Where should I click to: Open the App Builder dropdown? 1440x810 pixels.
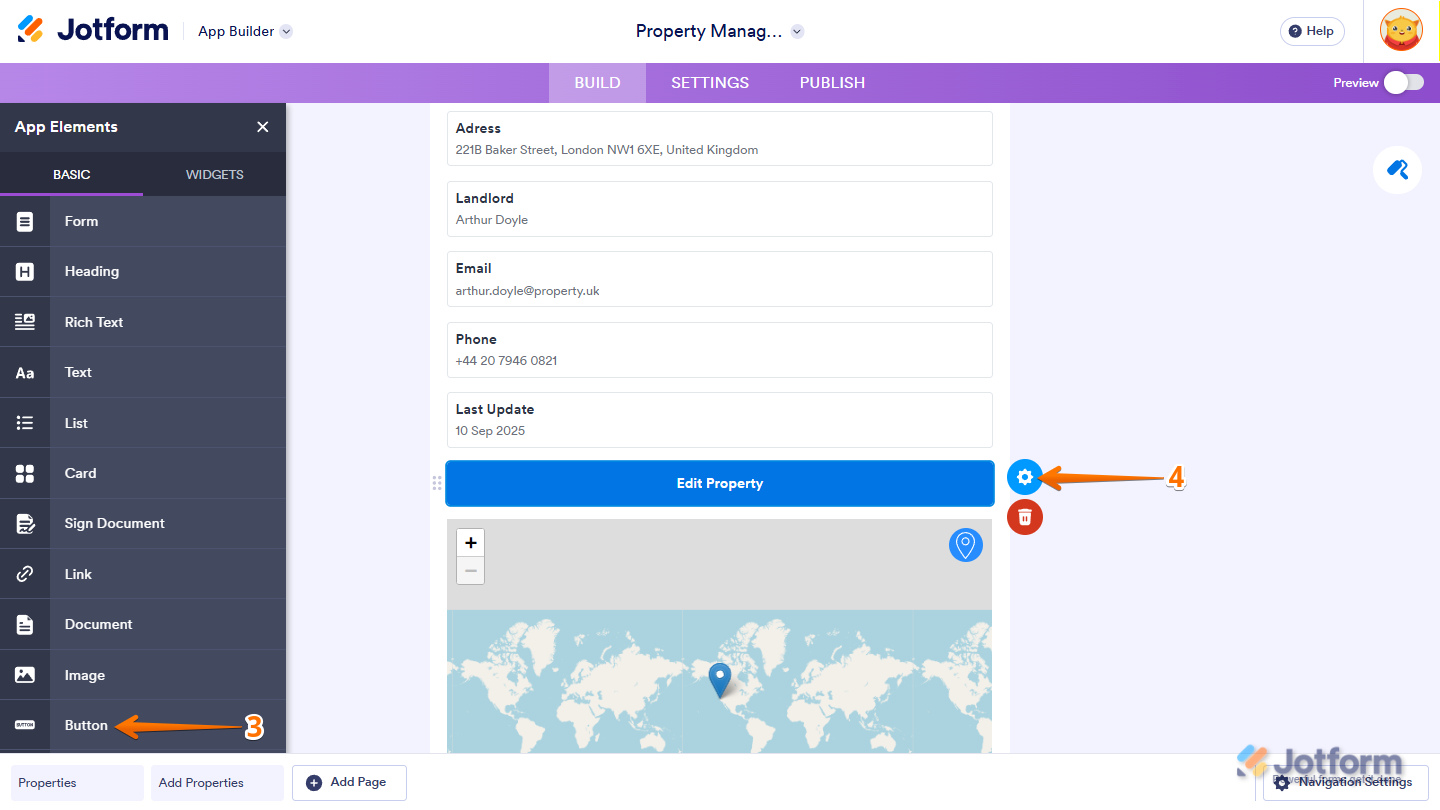click(x=286, y=31)
